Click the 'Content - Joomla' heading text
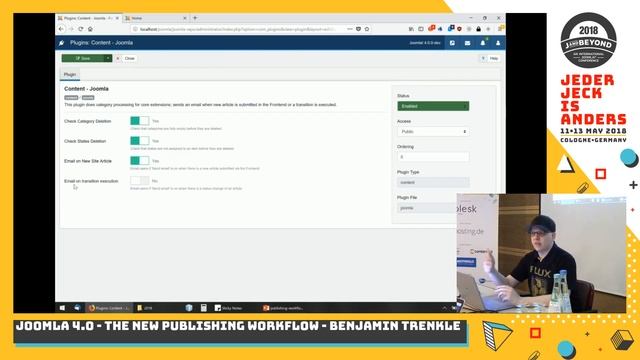This screenshot has width=640, height=360. pos(86,89)
